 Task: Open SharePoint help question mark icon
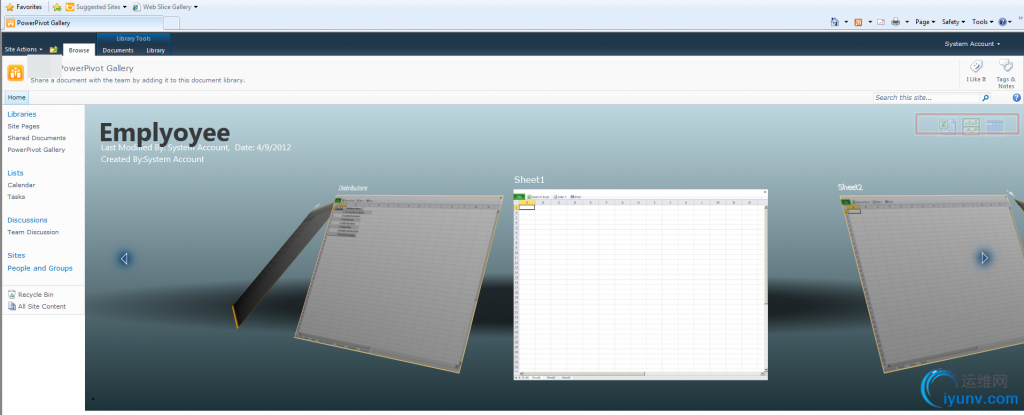[1016, 98]
